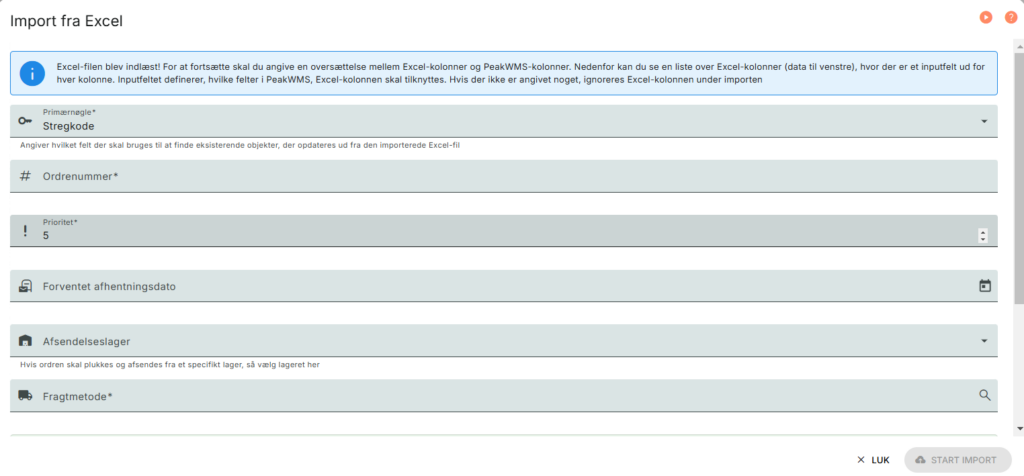This screenshot has height=476, width=1024.
Task: Open the Afsendelseslager combo box field
Action: [x=504, y=340]
